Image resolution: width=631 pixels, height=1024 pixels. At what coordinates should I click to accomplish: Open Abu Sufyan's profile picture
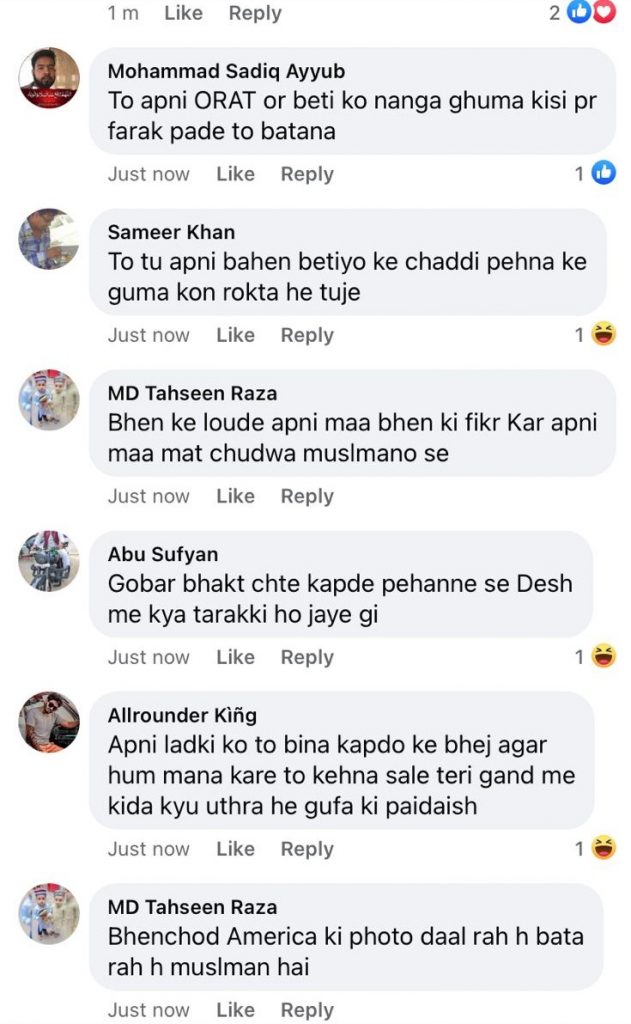click(49, 561)
